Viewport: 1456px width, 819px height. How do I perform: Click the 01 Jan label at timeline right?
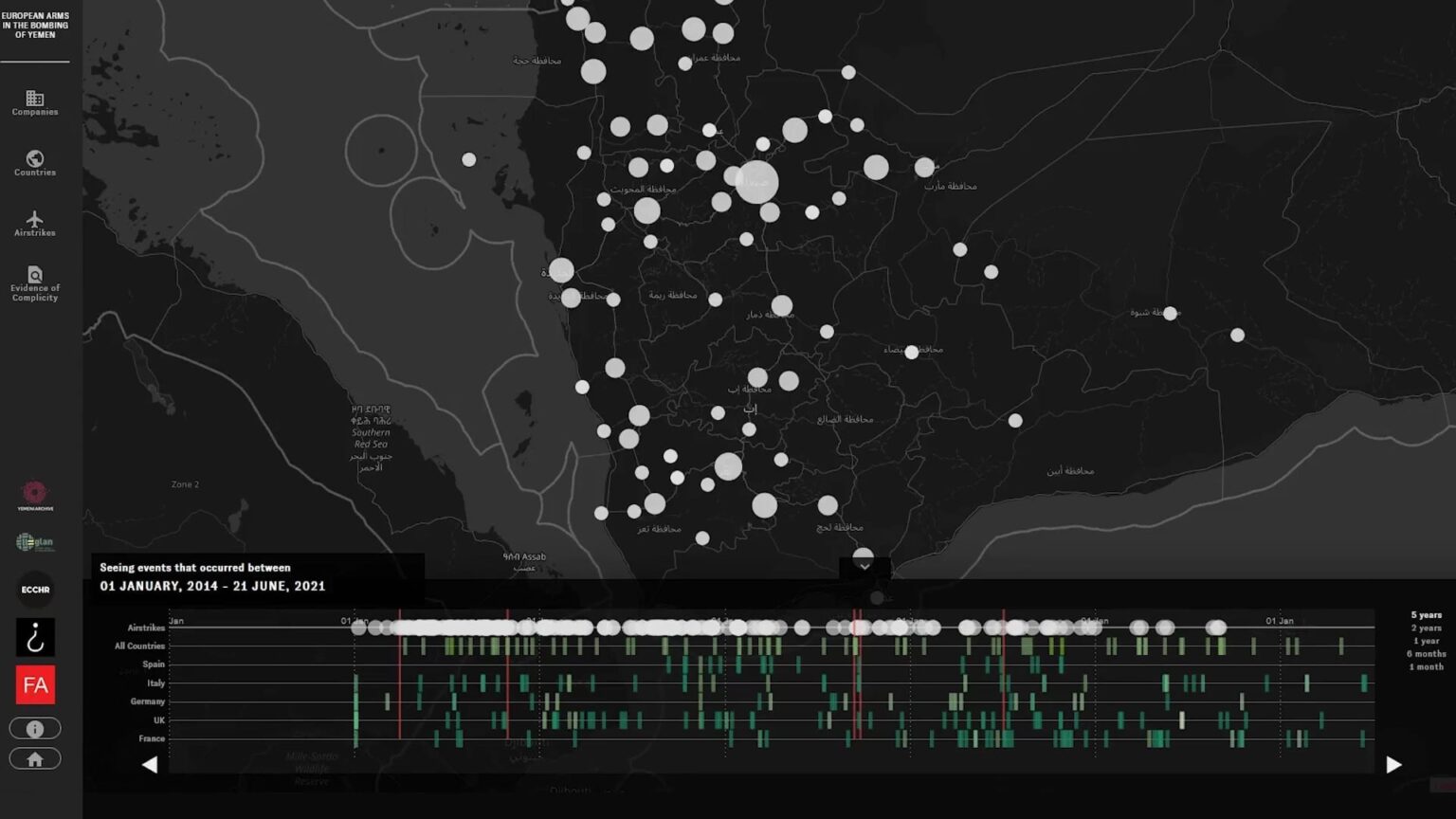pos(1280,621)
